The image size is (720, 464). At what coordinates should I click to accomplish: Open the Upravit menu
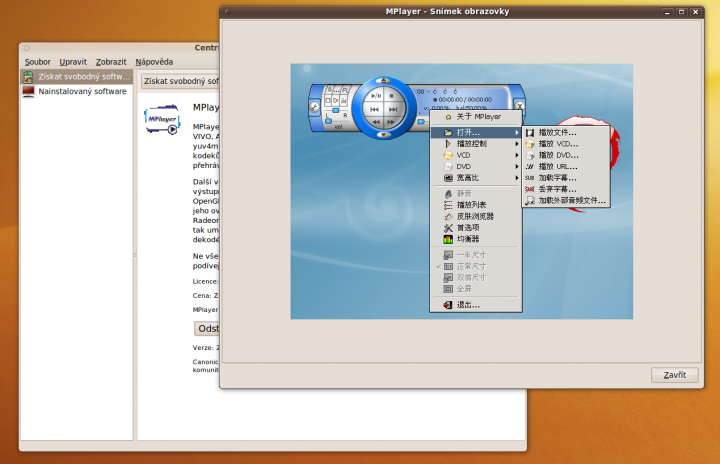click(73, 62)
